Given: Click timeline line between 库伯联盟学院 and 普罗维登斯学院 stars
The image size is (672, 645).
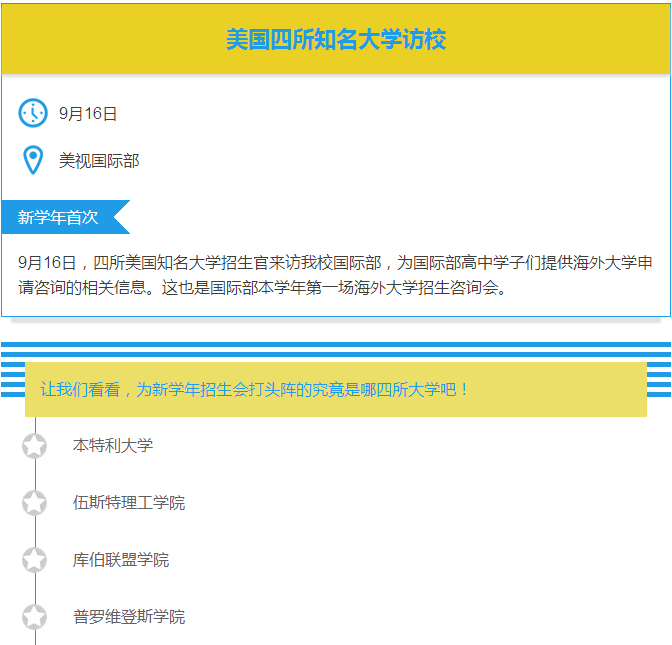Looking at the screenshot, I should (35, 589).
